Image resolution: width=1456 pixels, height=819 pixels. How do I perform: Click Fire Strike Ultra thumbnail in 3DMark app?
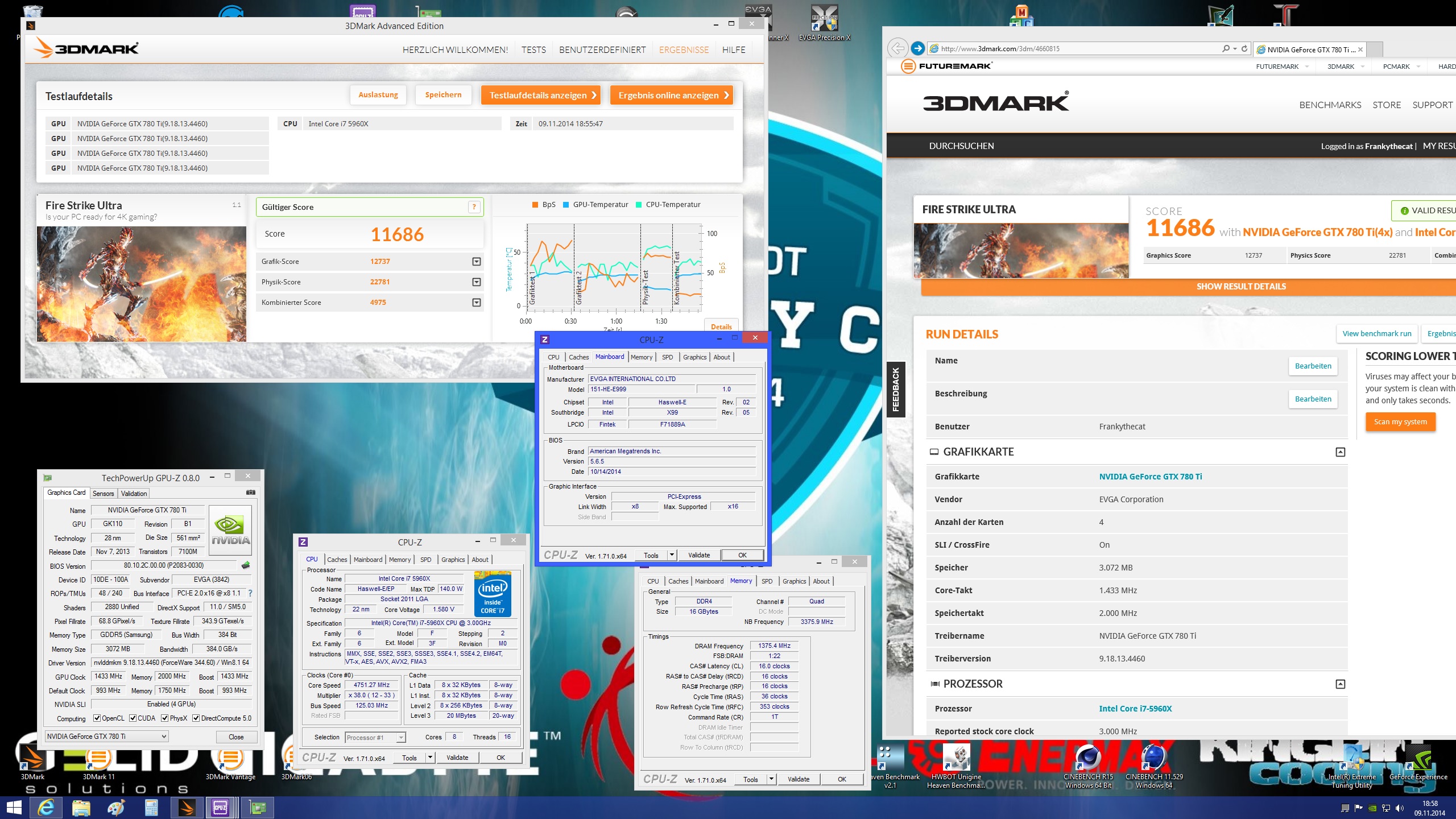click(x=142, y=284)
